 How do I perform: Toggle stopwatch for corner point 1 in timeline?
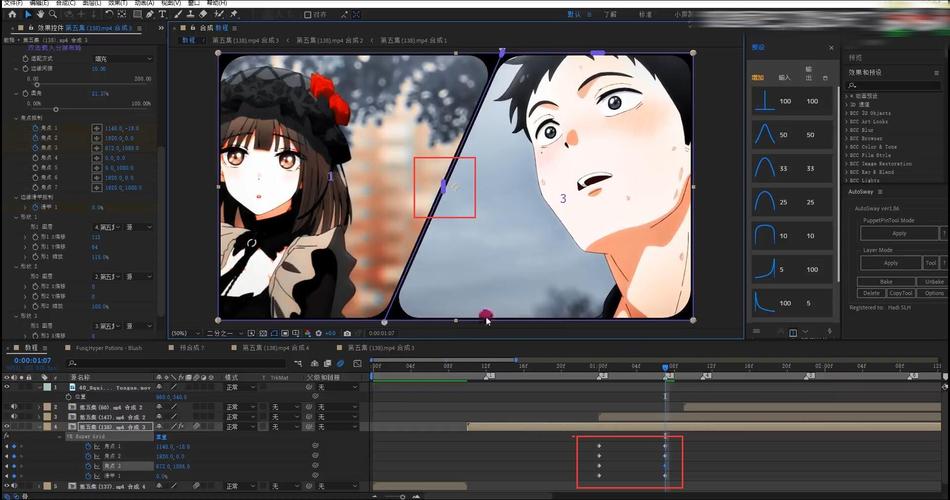click(88, 447)
